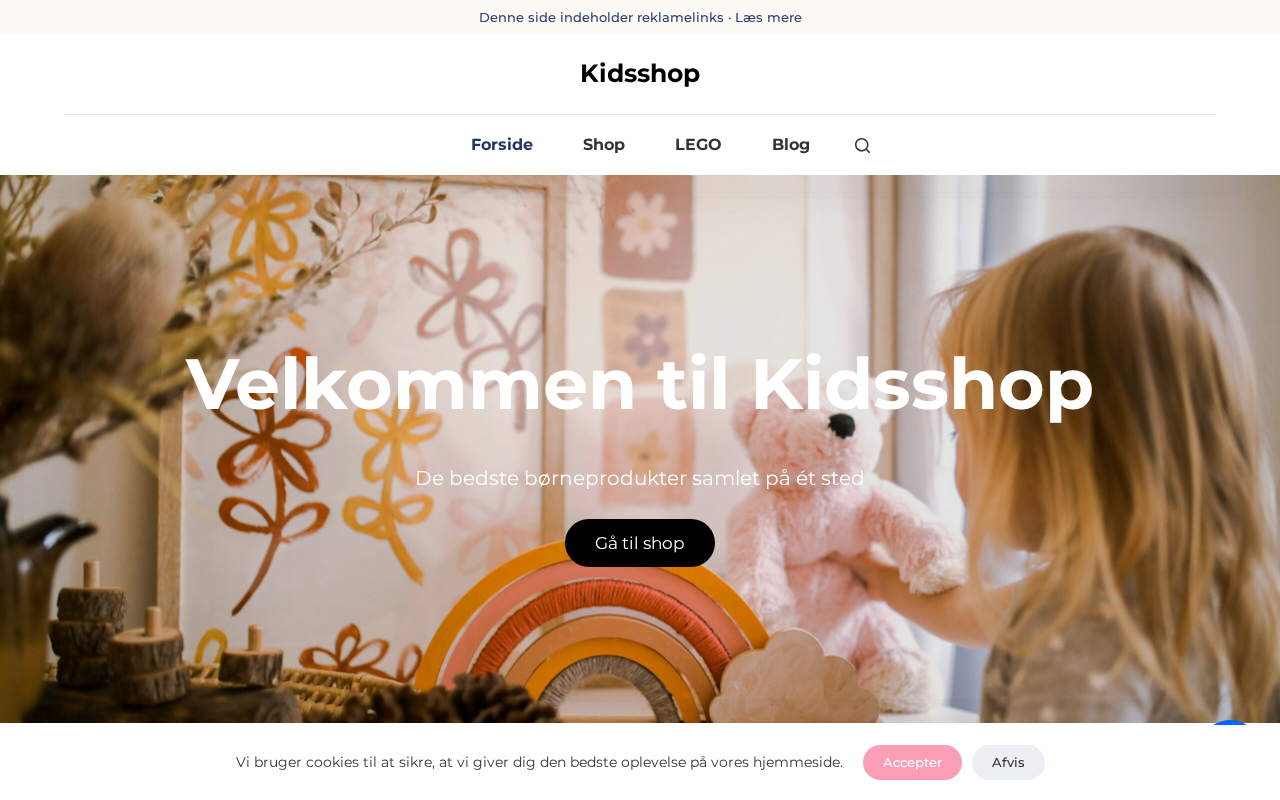1280x800 pixels.
Task: Click the Gå til shop button
Action: click(x=640, y=543)
